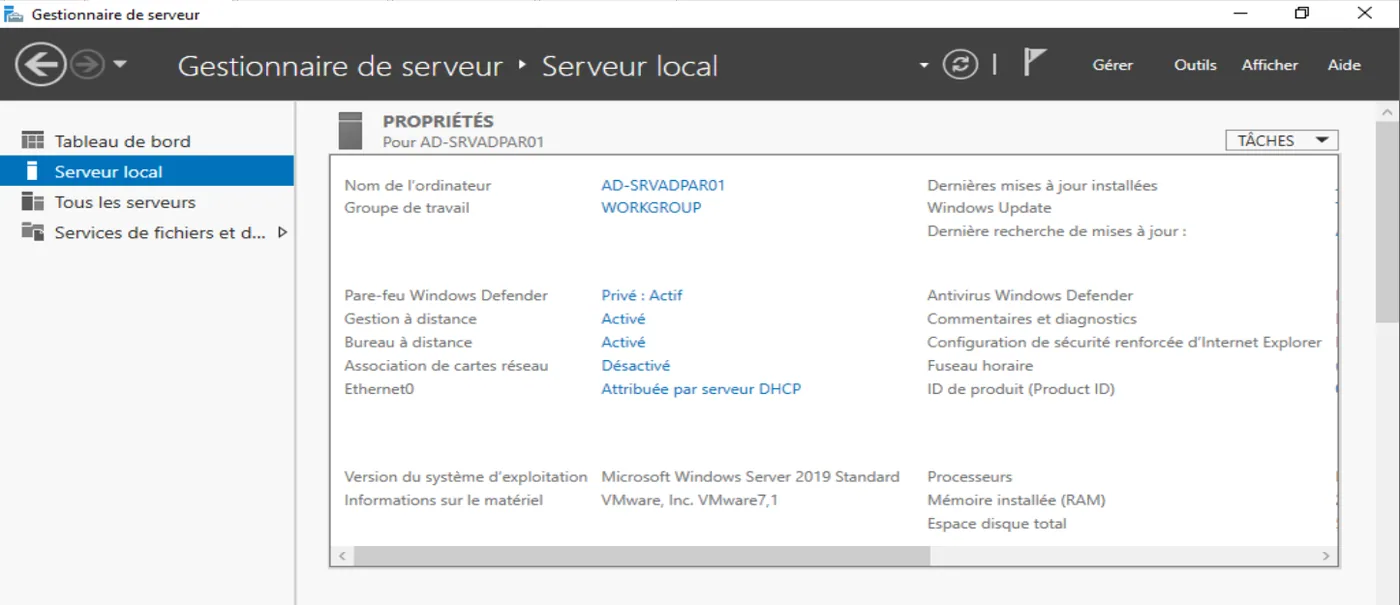The height and width of the screenshot is (605, 1400).
Task: Click the forward navigation arrow
Action: click(x=88, y=65)
